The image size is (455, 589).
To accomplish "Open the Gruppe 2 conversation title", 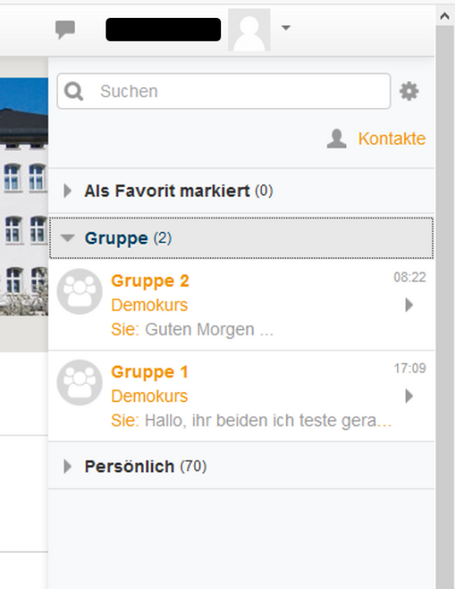I will pyautogui.click(x=150, y=281).
